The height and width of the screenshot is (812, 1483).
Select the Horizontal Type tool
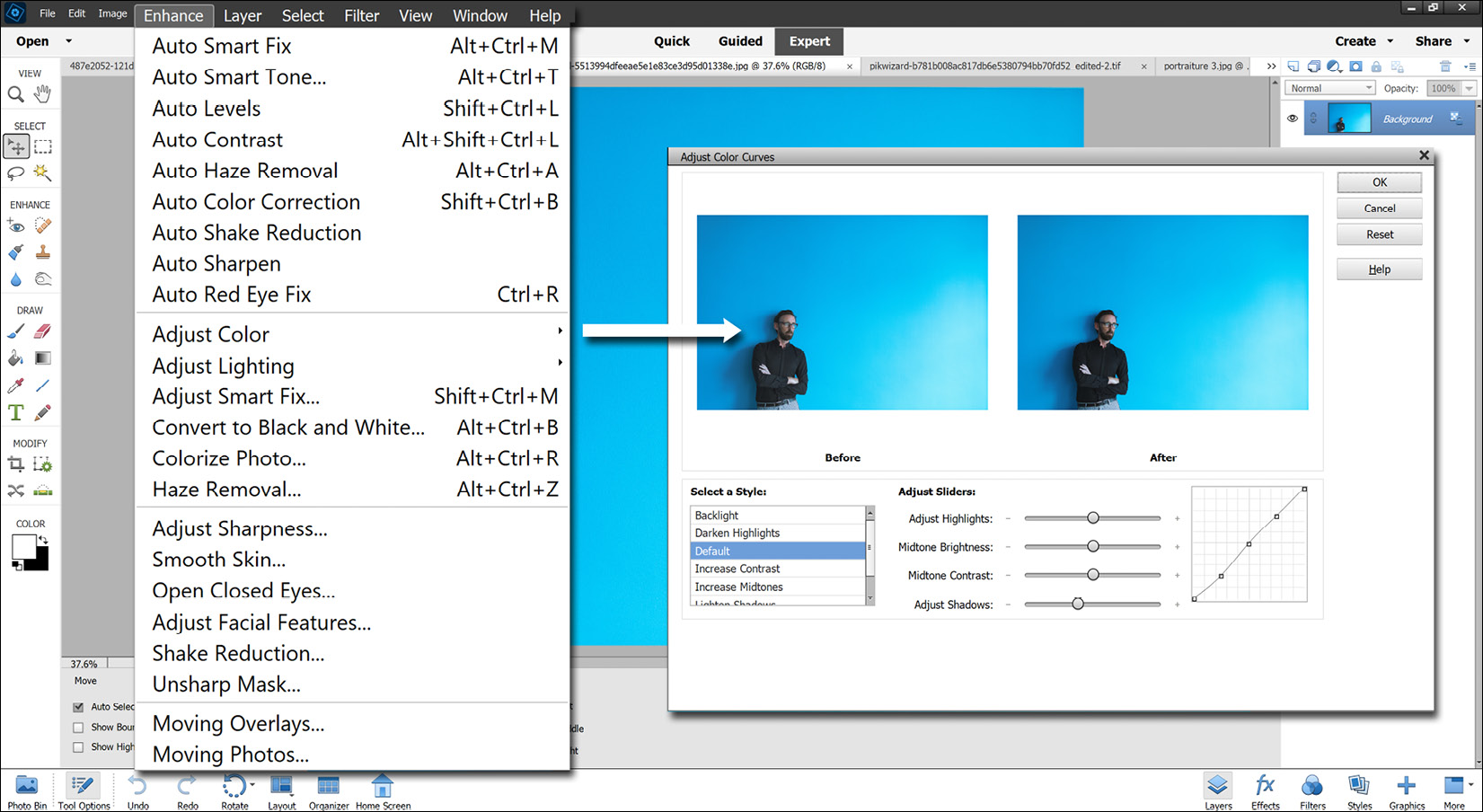coord(15,413)
